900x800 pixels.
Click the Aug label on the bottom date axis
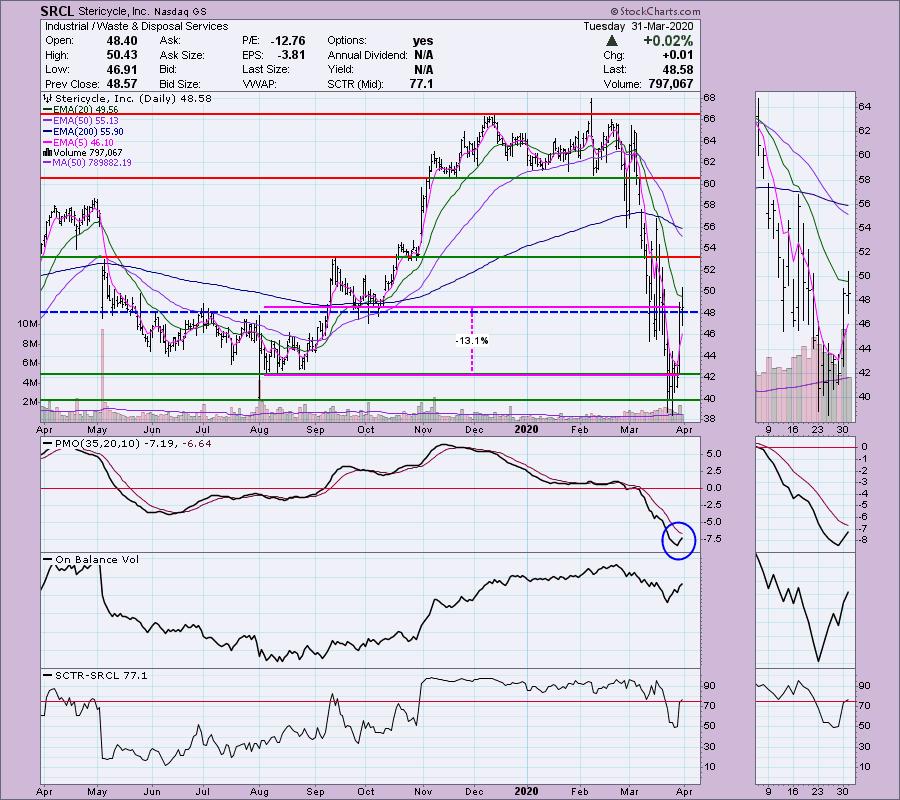pyautogui.click(x=259, y=791)
